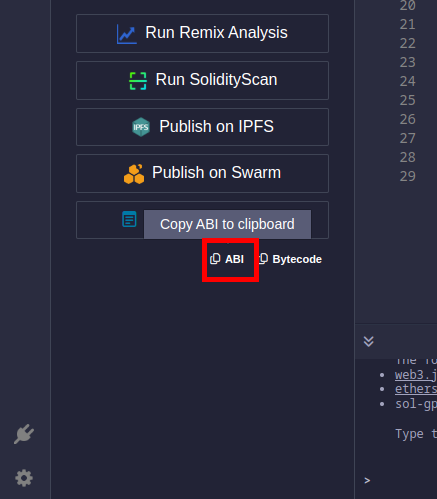Open the web3.js link in terminal
Image resolution: width=437 pixels, height=499 pixels.
[416, 375]
